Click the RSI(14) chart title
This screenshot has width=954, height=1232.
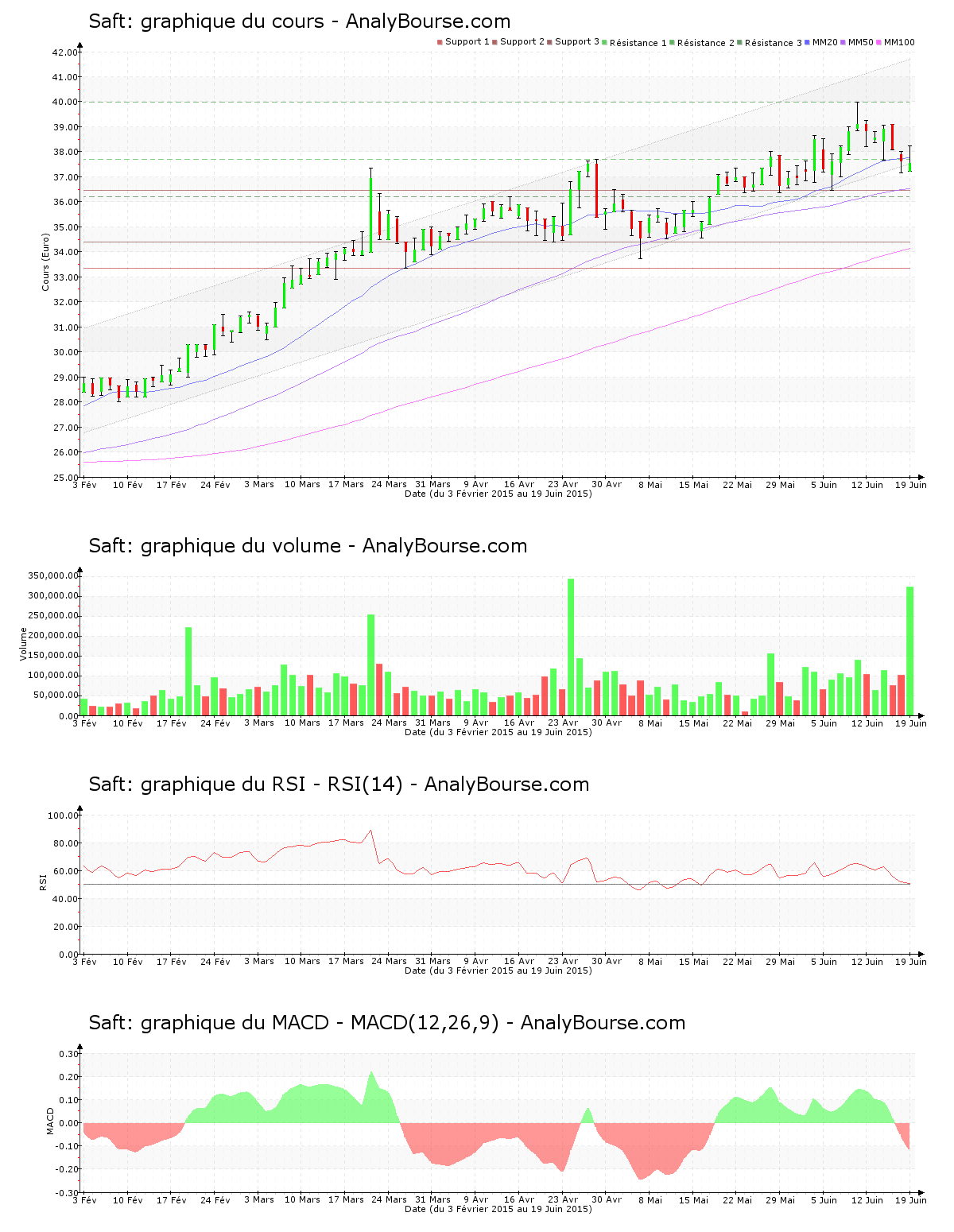[339, 785]
